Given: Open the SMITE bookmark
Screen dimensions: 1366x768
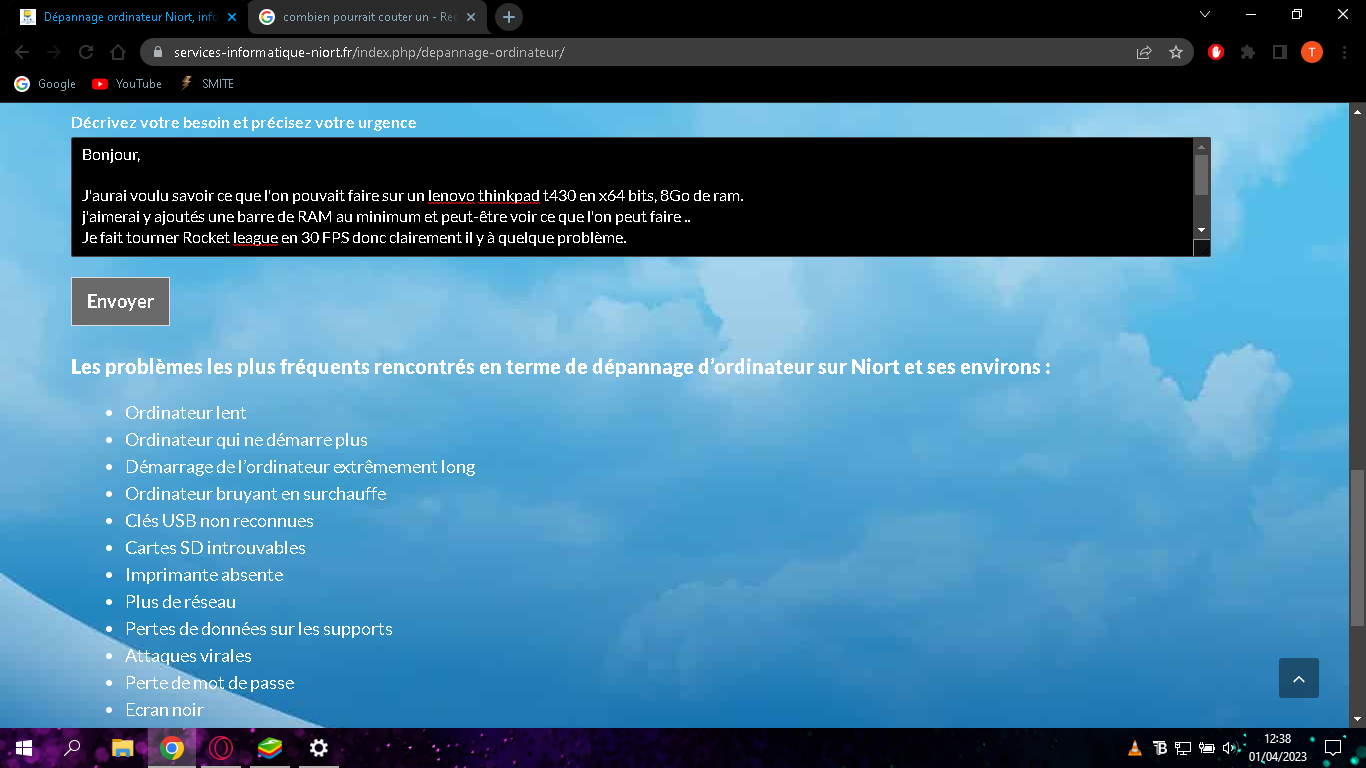Looking at the screenshot, I should click(x=207, y=84).
